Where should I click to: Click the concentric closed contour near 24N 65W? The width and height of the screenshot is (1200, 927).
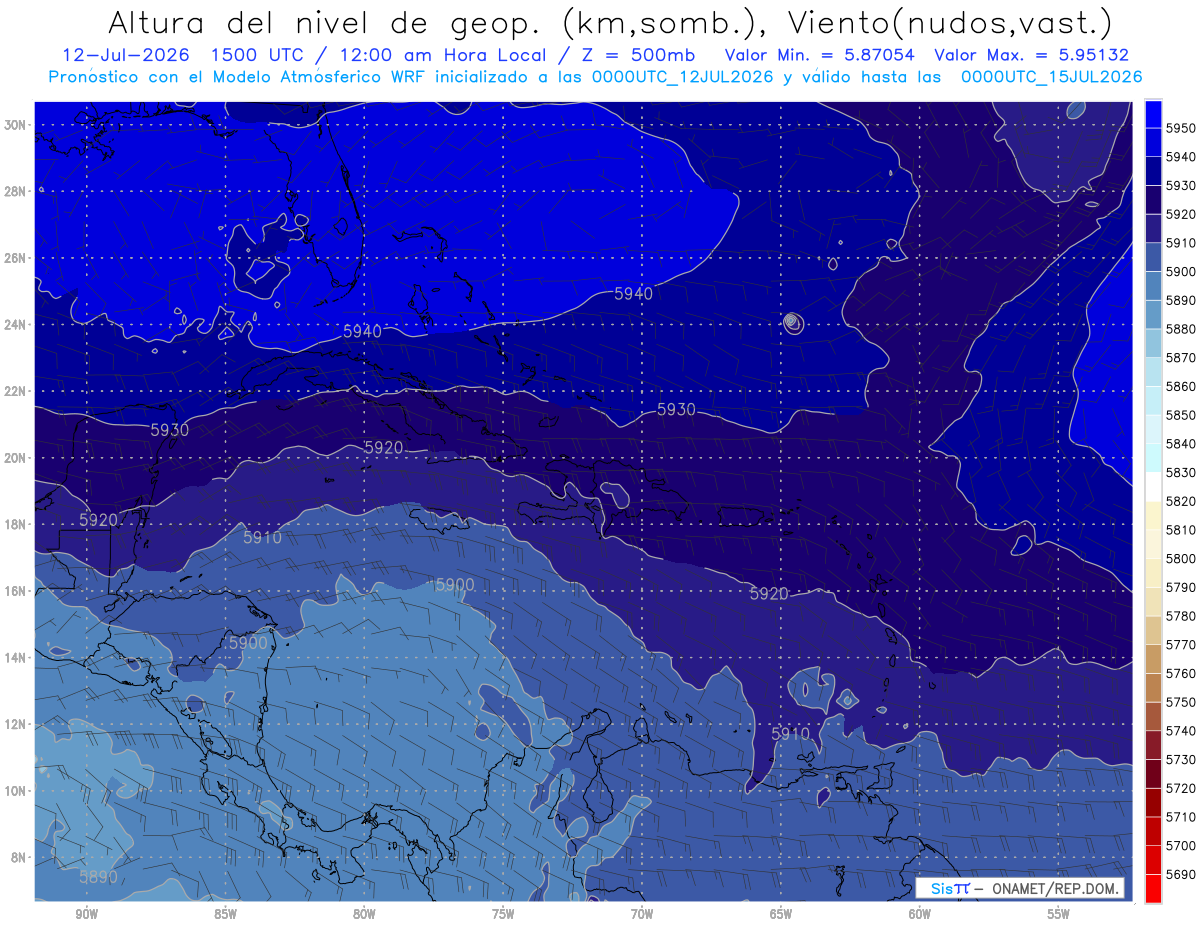pyautogui.click(x=792, y=322)
